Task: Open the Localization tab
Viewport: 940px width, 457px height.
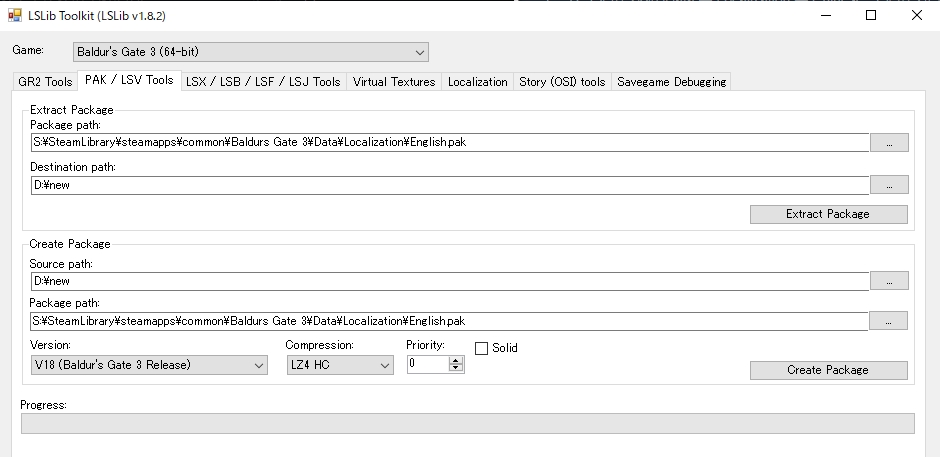Action: (x=478, y=82)
